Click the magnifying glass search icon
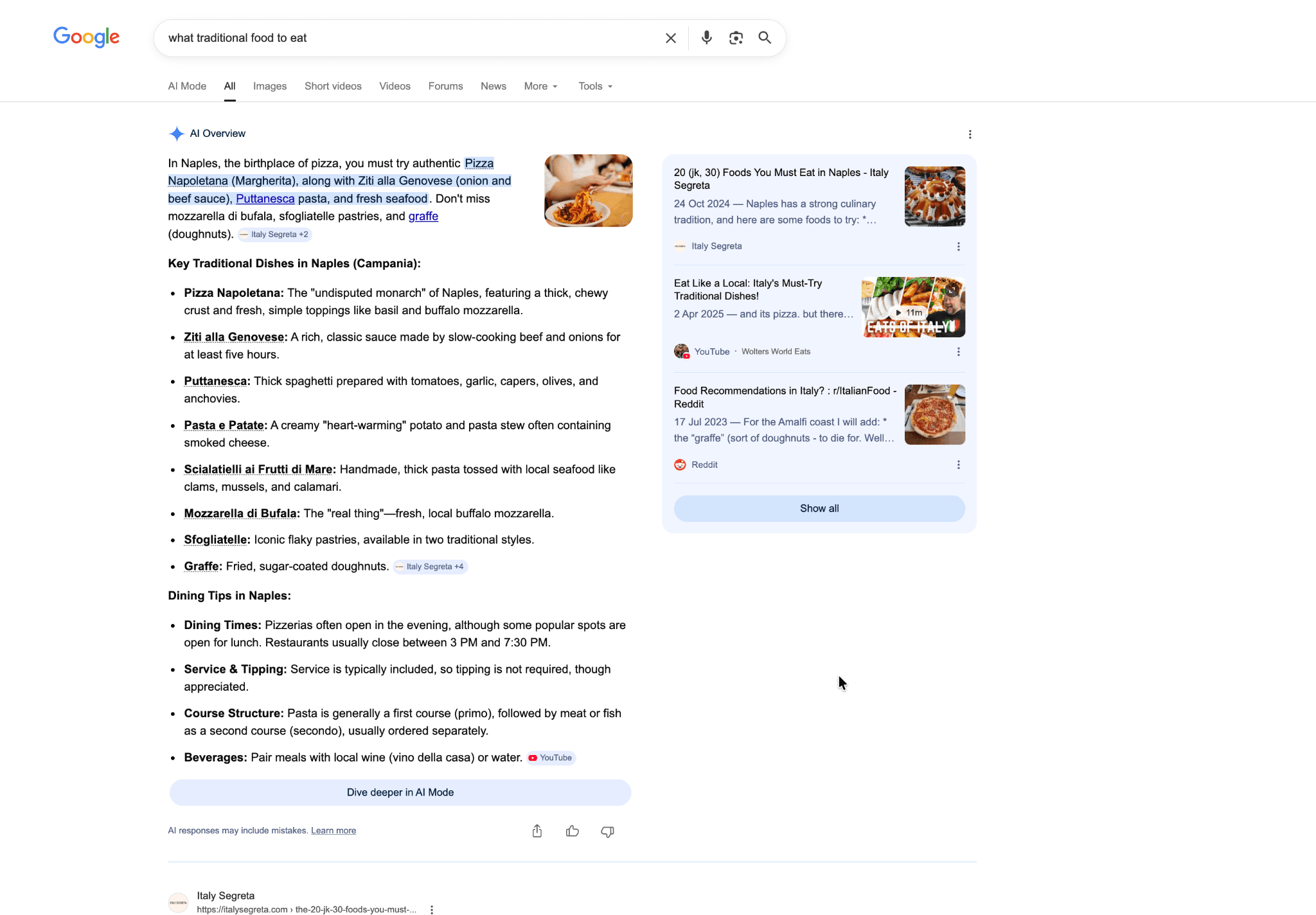The image size is (1316, 915). 765,38
